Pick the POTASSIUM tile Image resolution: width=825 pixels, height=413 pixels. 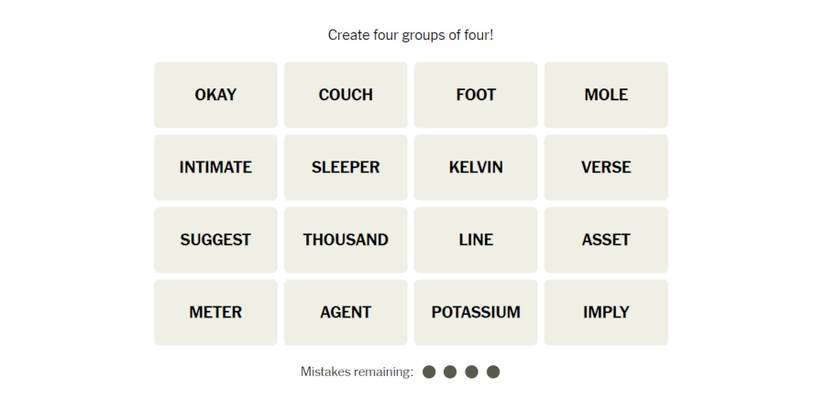[475, 312]
